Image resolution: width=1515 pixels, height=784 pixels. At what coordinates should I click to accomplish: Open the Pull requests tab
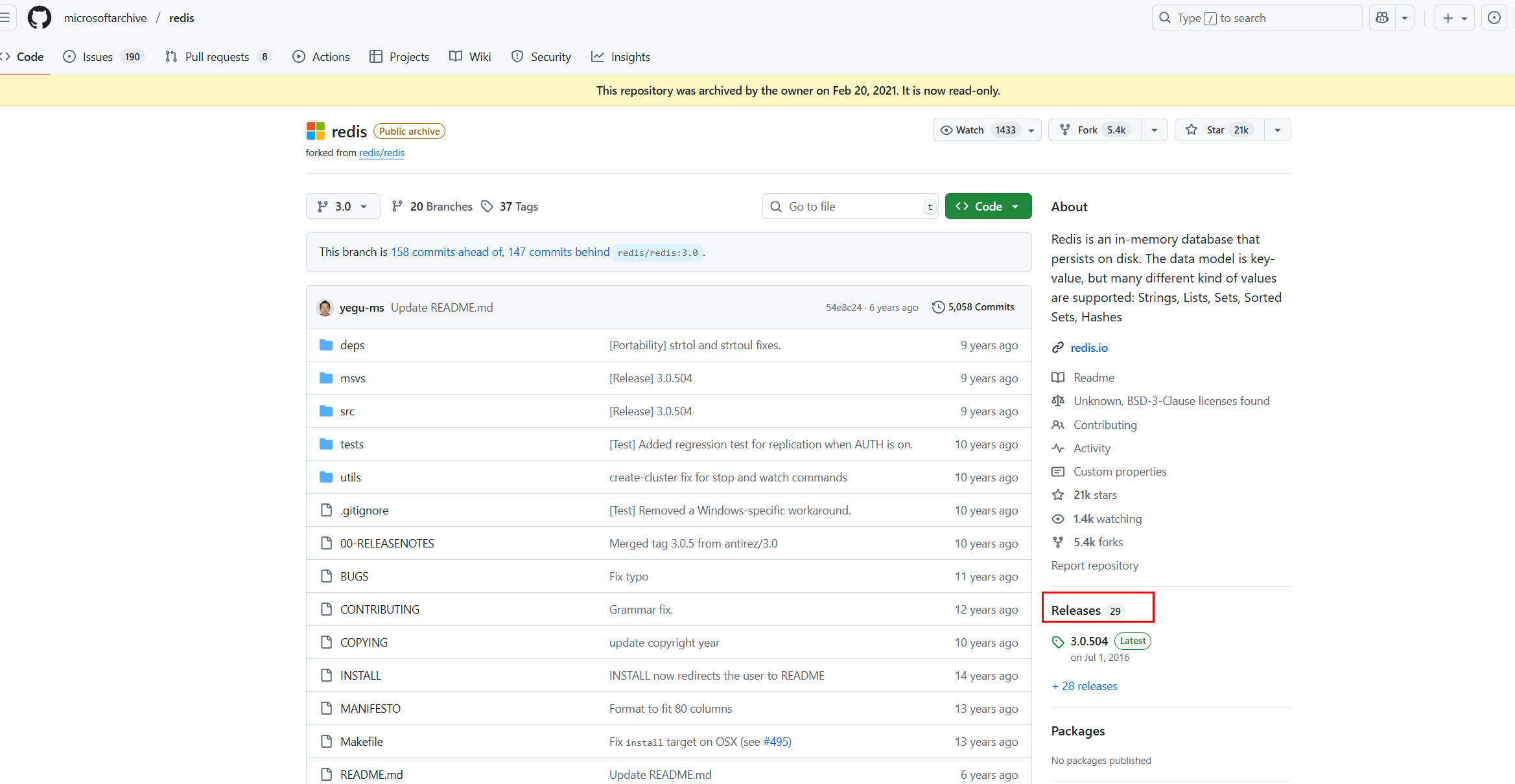[218, 56]
